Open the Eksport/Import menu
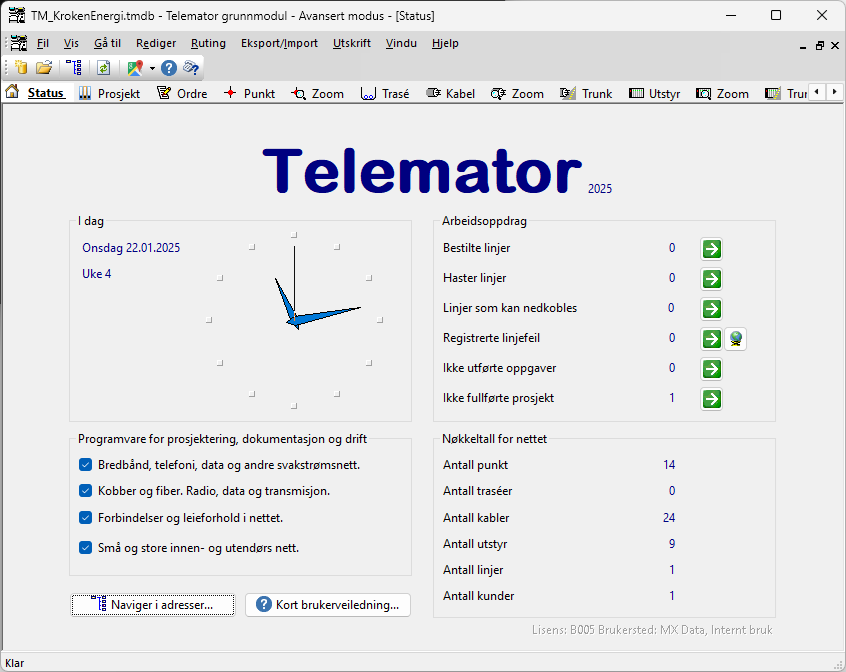 coord(279,43)
